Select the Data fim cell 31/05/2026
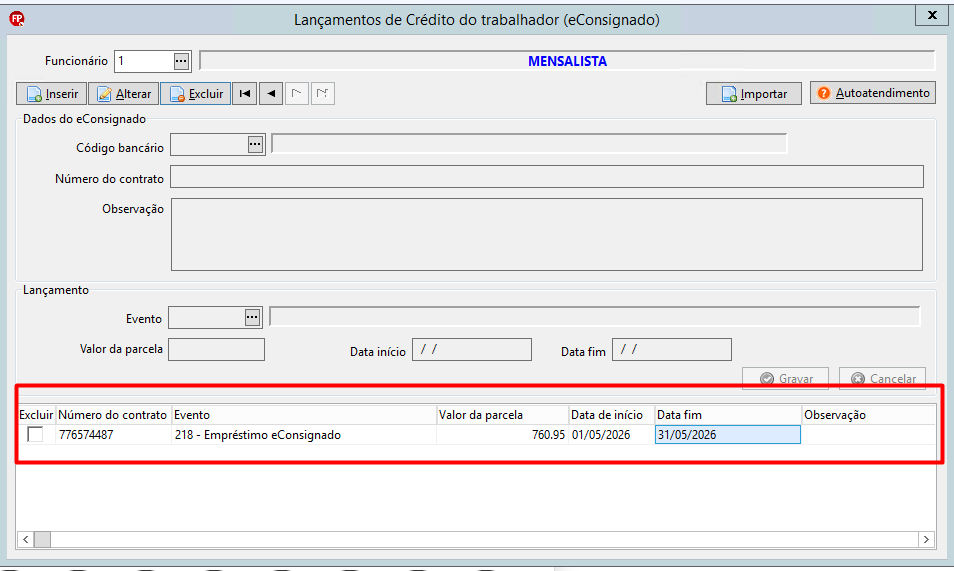The width and height of the screenshot is (954, 571). point(728,435)
